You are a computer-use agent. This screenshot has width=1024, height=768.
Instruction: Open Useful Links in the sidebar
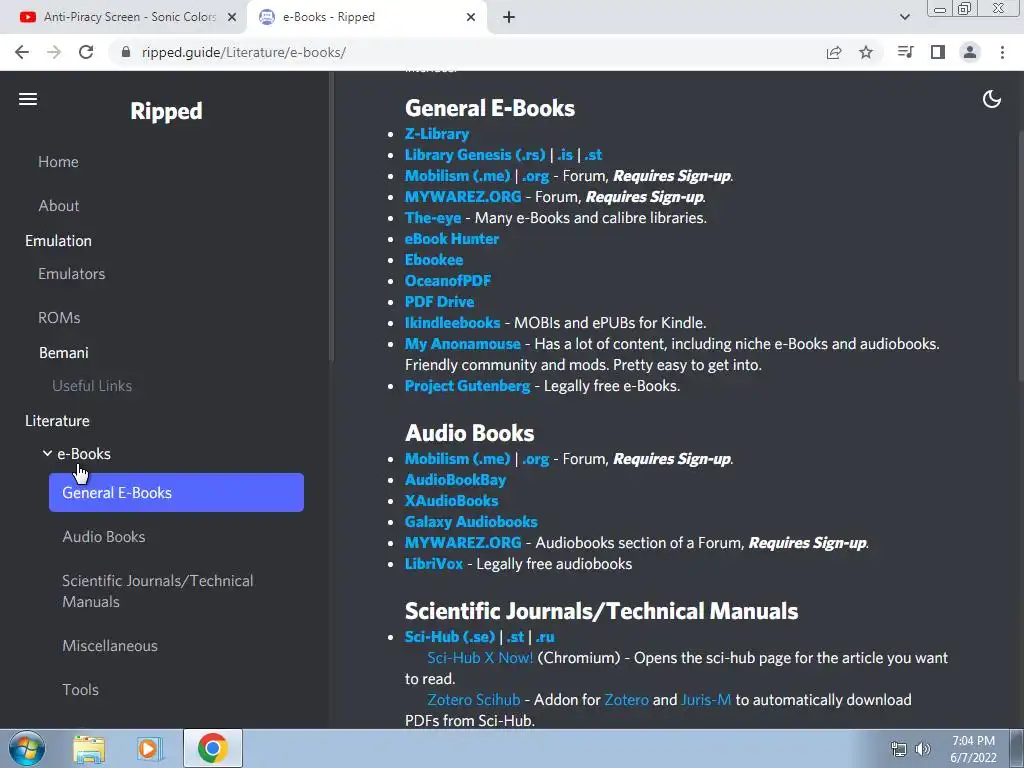[x=92, y=386]
